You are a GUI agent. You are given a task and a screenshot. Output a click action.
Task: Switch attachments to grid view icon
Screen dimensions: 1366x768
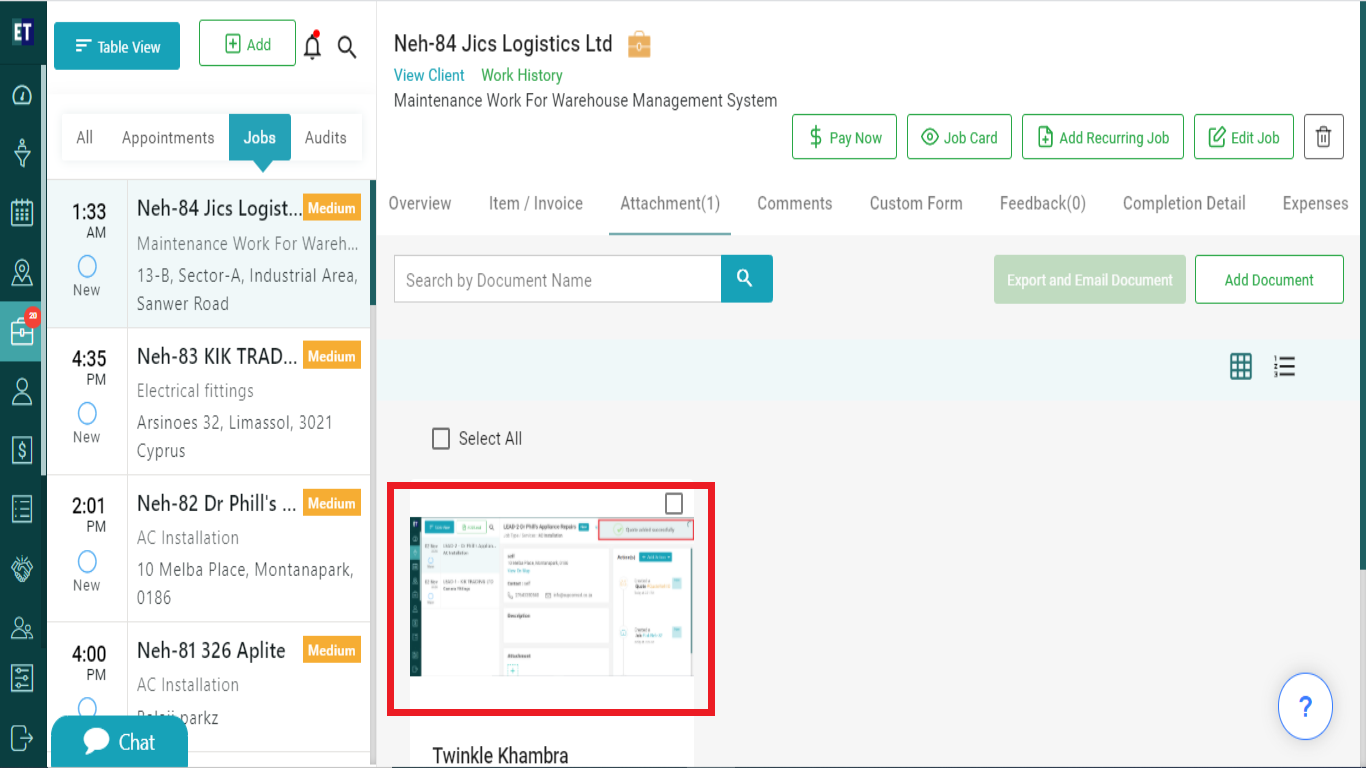(1241, 367)
